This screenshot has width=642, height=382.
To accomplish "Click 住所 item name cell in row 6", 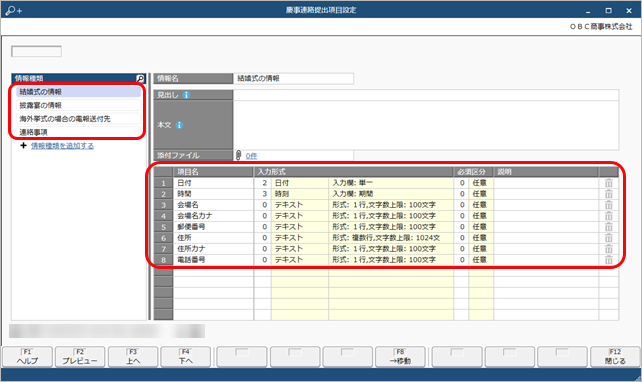I will (213, 238).
